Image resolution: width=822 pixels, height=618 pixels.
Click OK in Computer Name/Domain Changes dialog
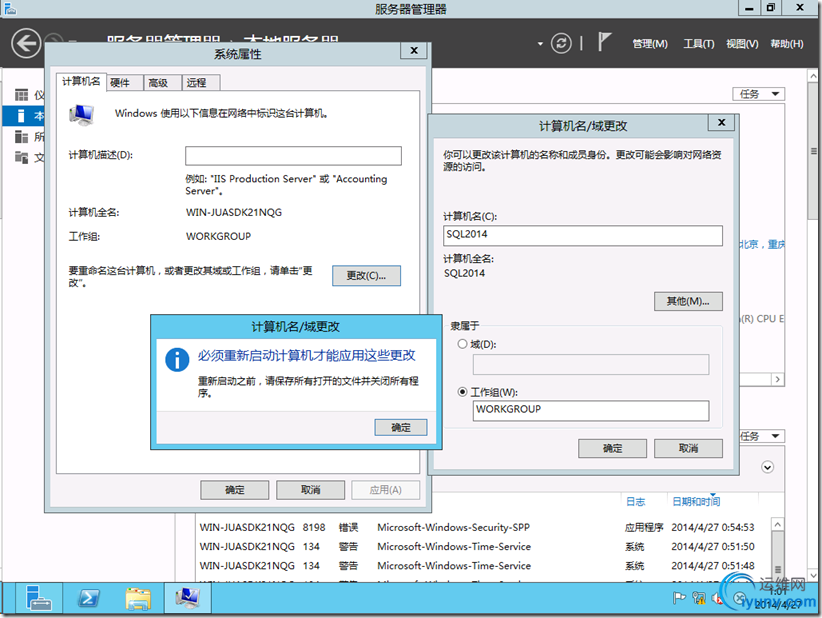click(x=612, y=448)
